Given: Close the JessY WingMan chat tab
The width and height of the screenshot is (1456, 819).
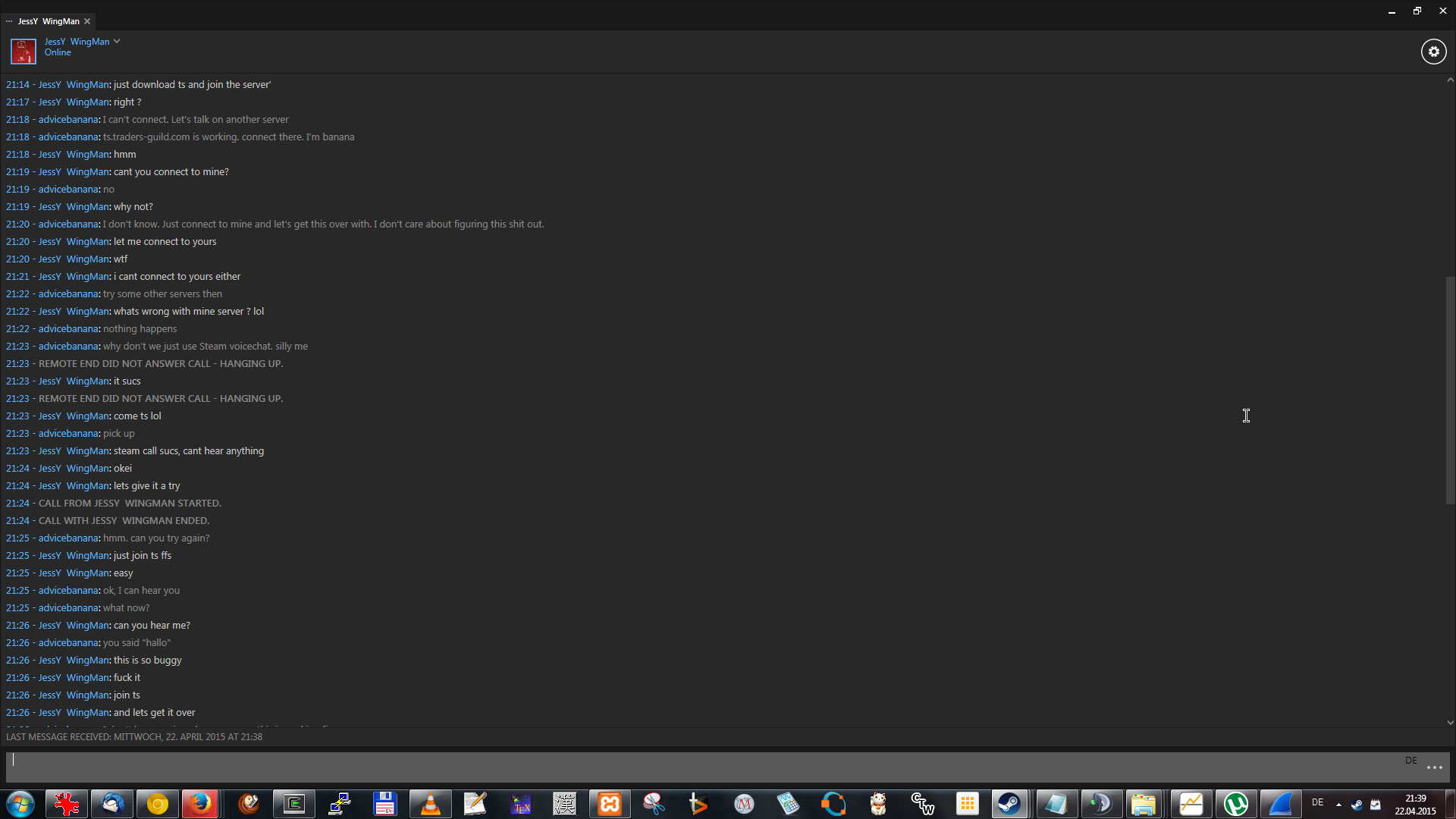Looking at the screenshot, I should click(x=87, y=21).
